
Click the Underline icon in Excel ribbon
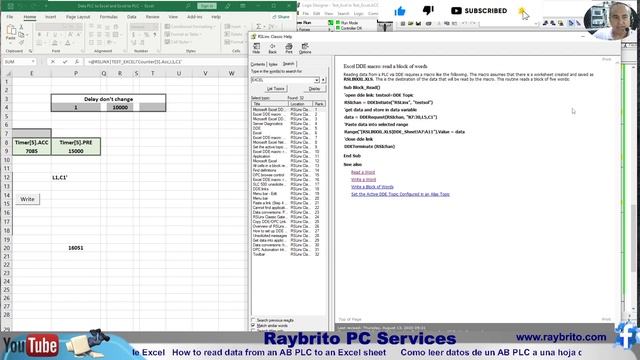tap(55, 35)
